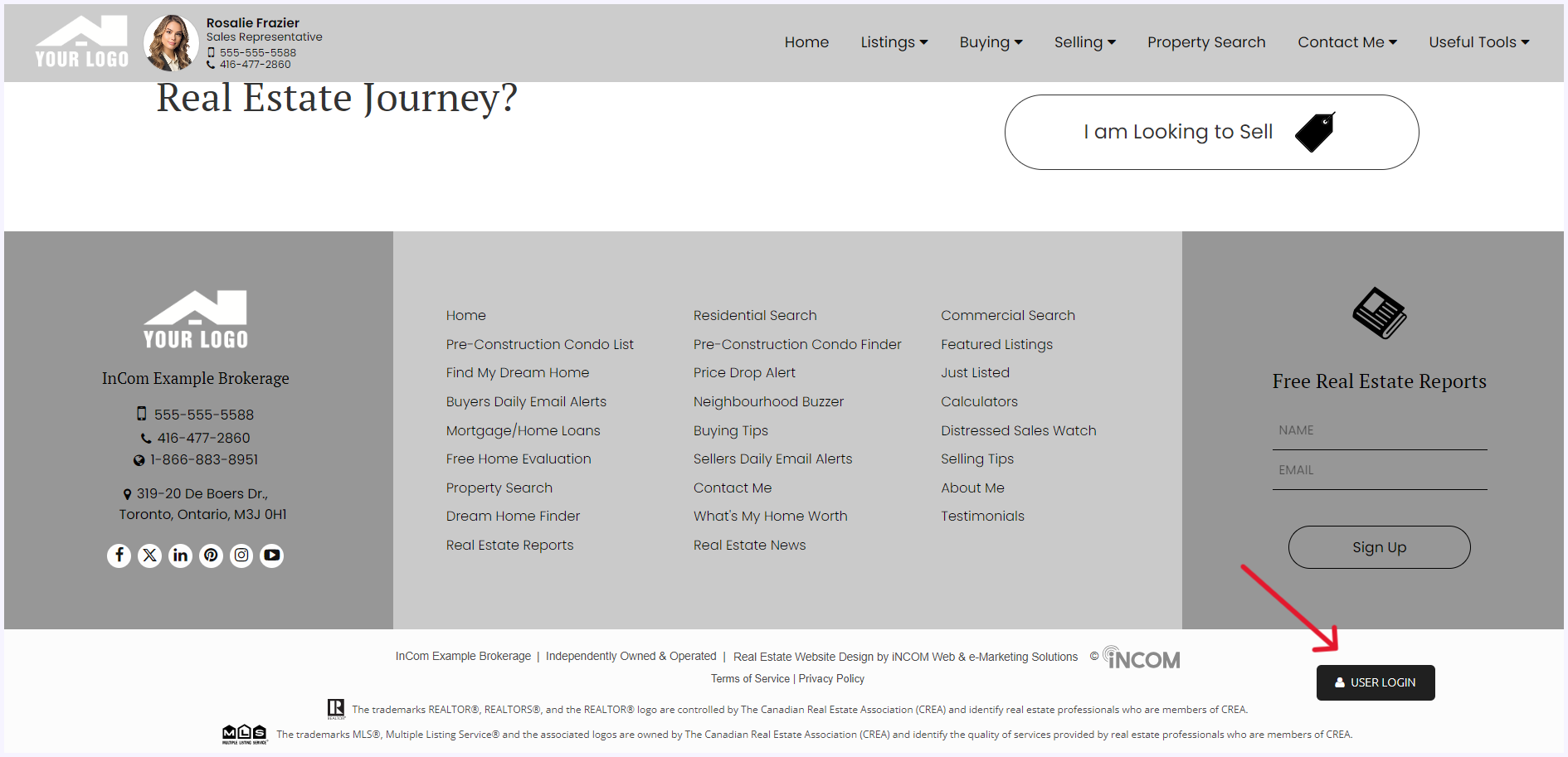Expand the Listings dropdown menu
The width and height of the screenshot is (1568, 757).
coord(894,42)
